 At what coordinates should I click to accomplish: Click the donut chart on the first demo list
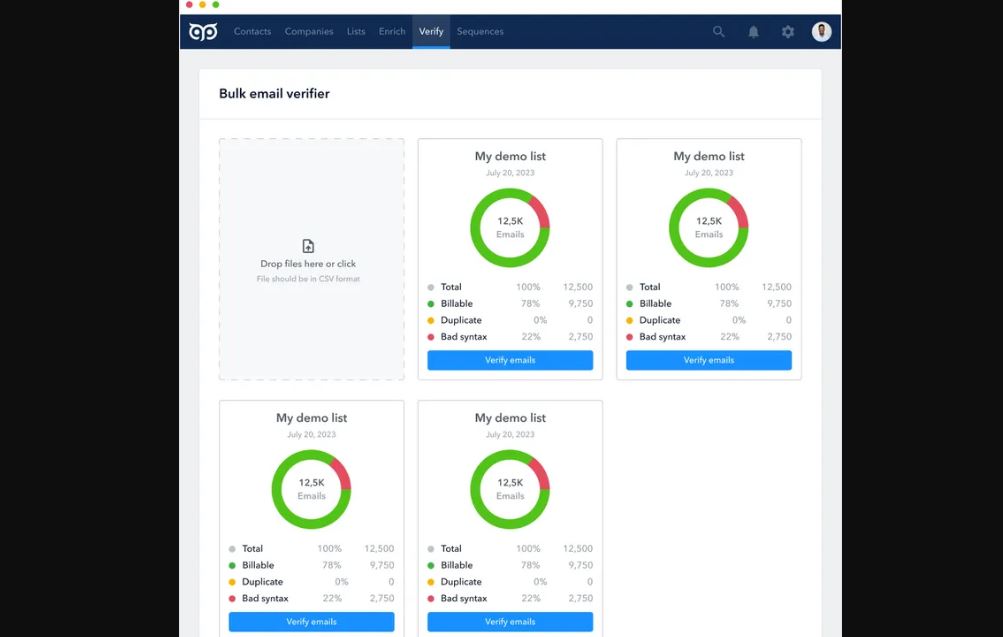(x=510, y=227)
